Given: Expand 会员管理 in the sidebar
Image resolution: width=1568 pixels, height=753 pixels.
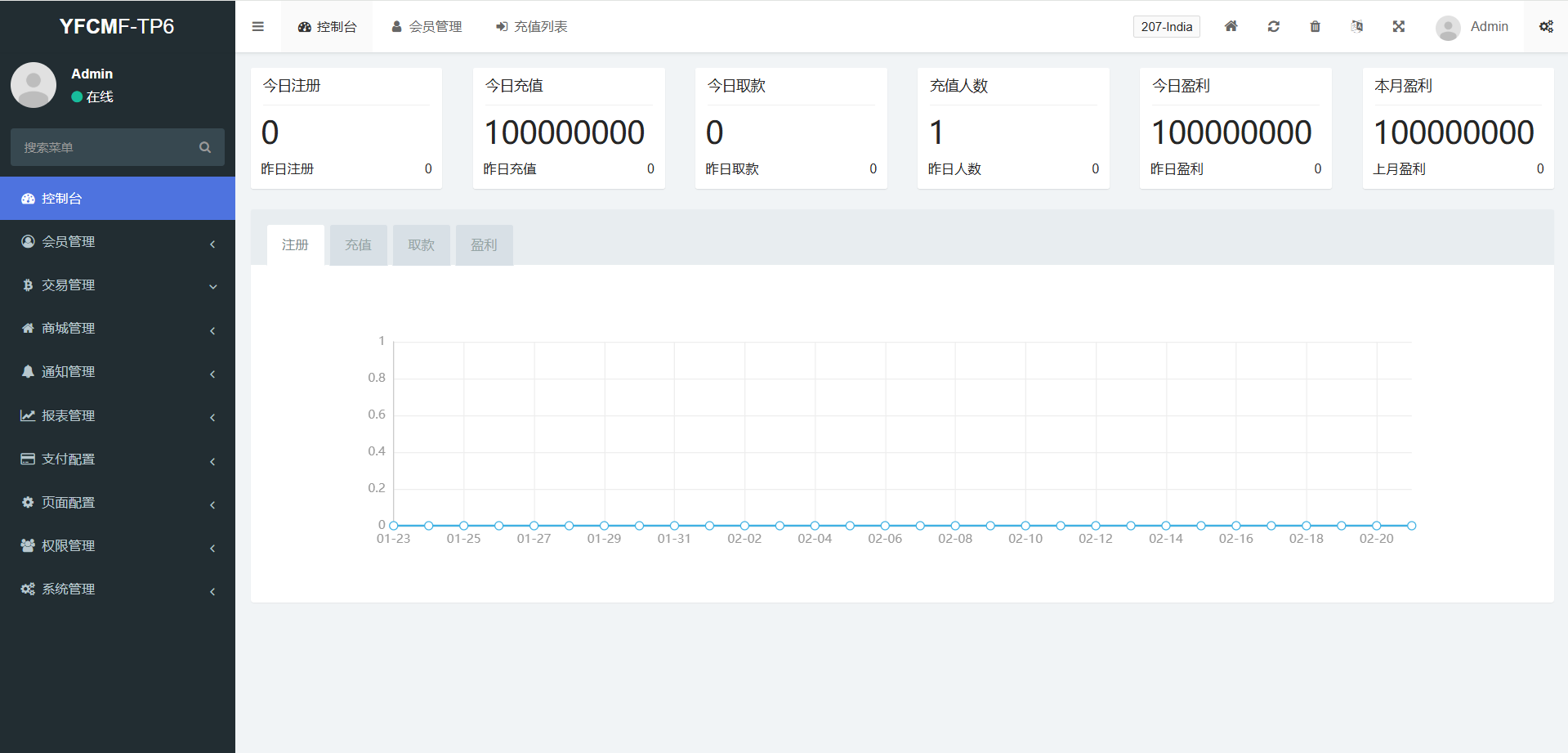Looking at the screenshot, I should [x=117, y=242].
